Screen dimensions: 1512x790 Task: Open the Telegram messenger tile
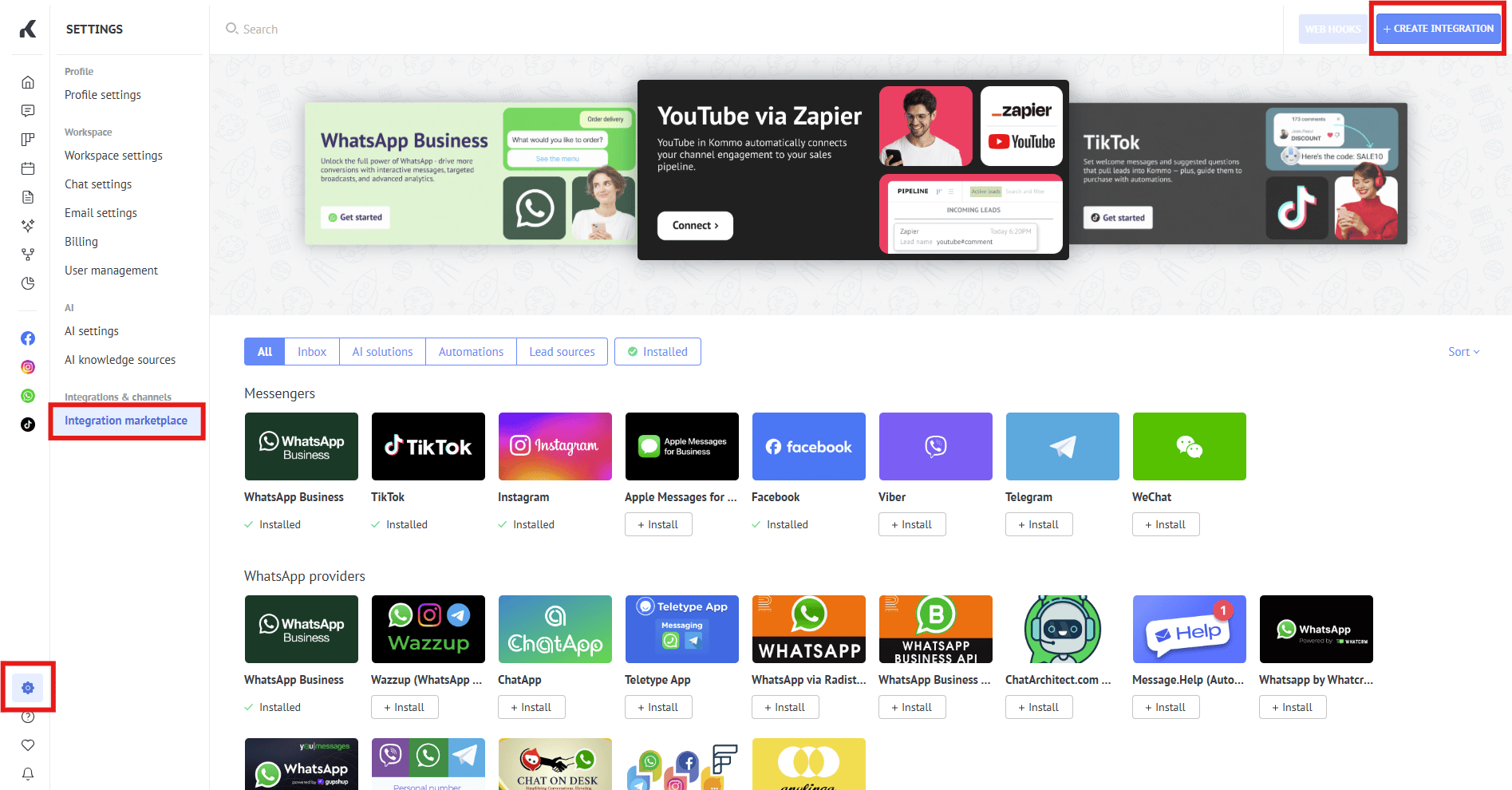coord(1062,446)
